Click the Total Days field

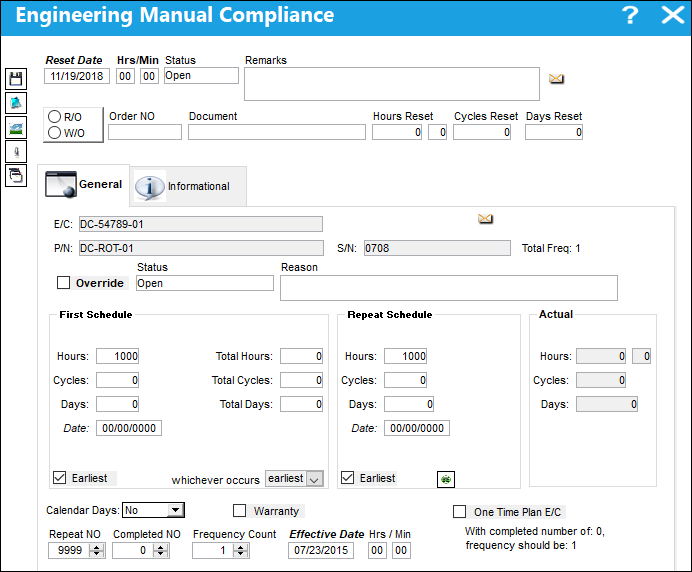(301, 403)
